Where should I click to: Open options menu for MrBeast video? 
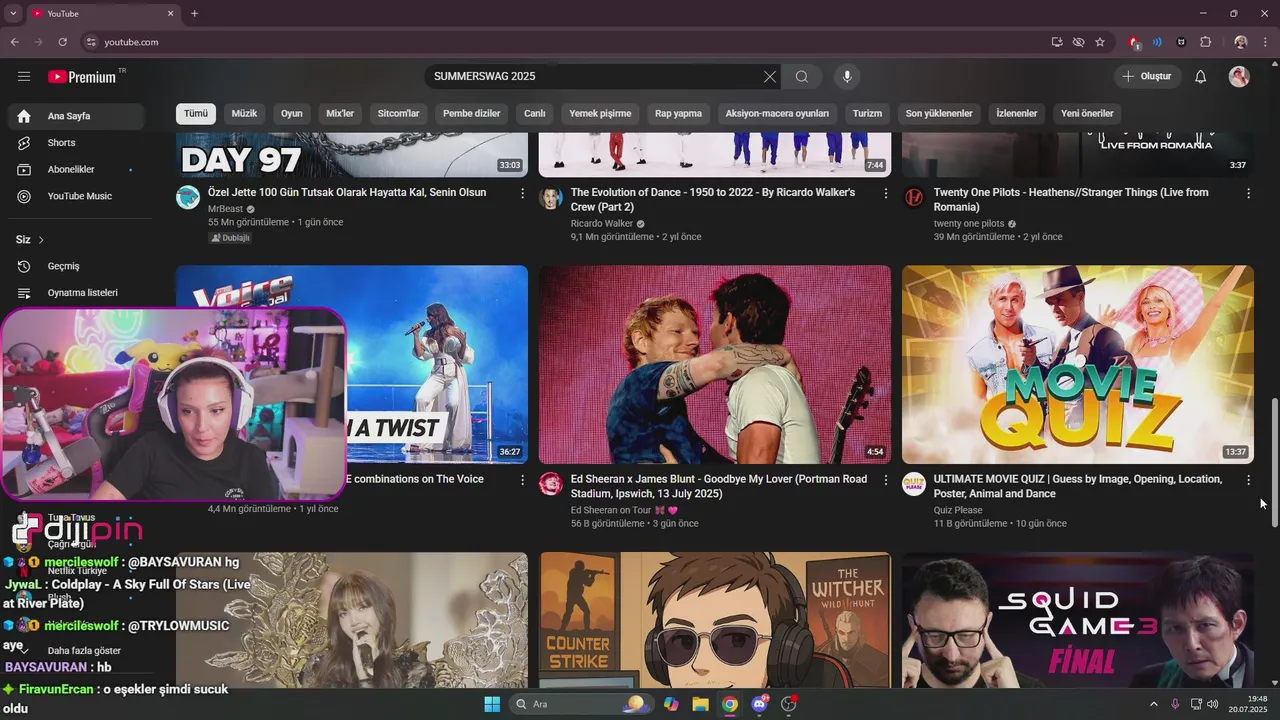[x=522, y=193]
